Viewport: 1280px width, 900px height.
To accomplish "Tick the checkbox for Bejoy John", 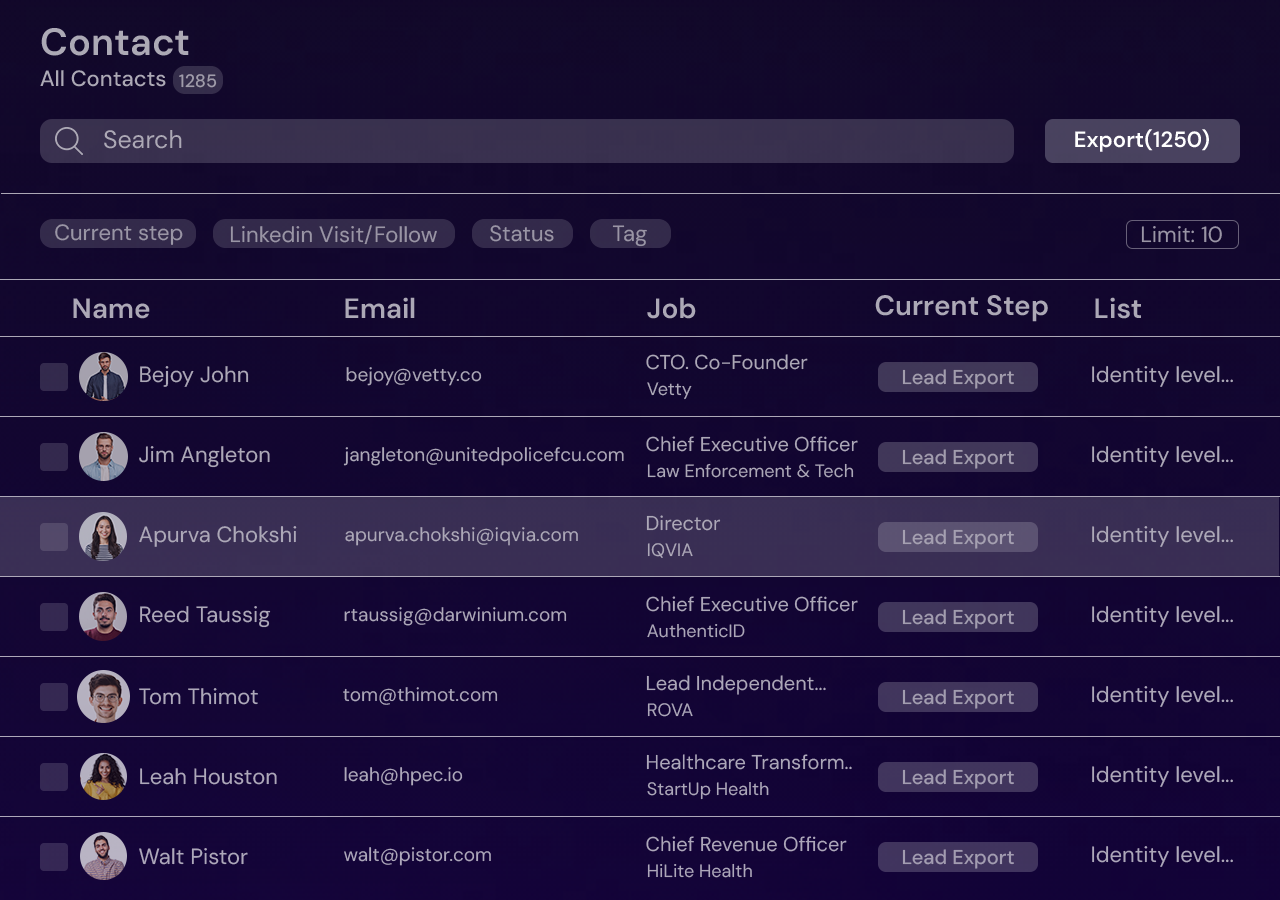I will 54,377.
